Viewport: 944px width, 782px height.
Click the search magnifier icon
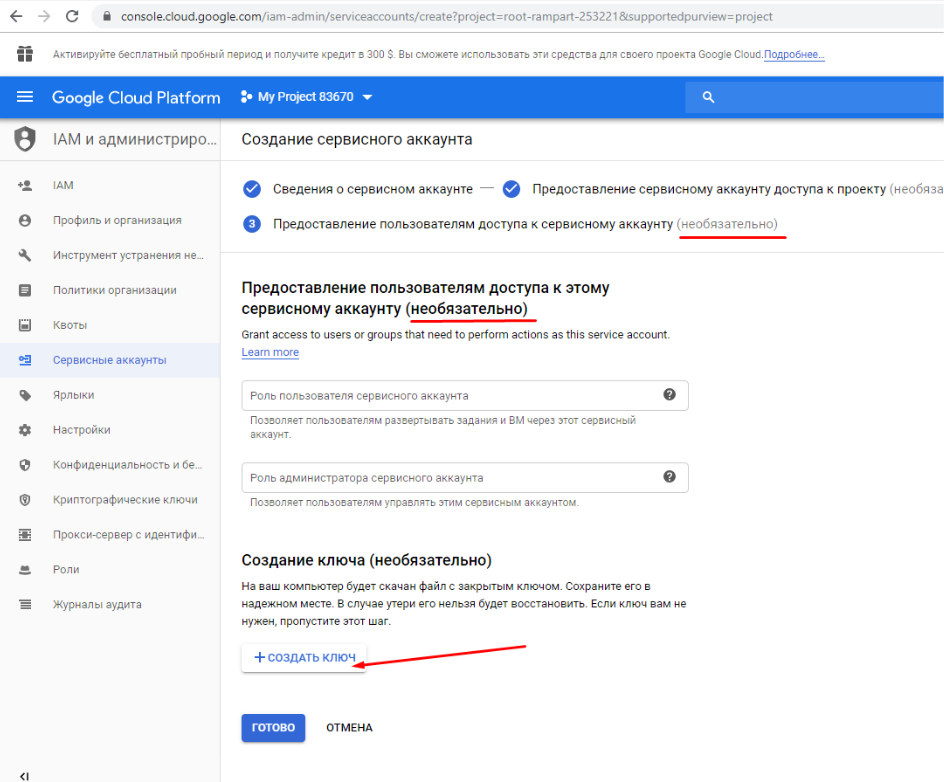coord(708,97)
